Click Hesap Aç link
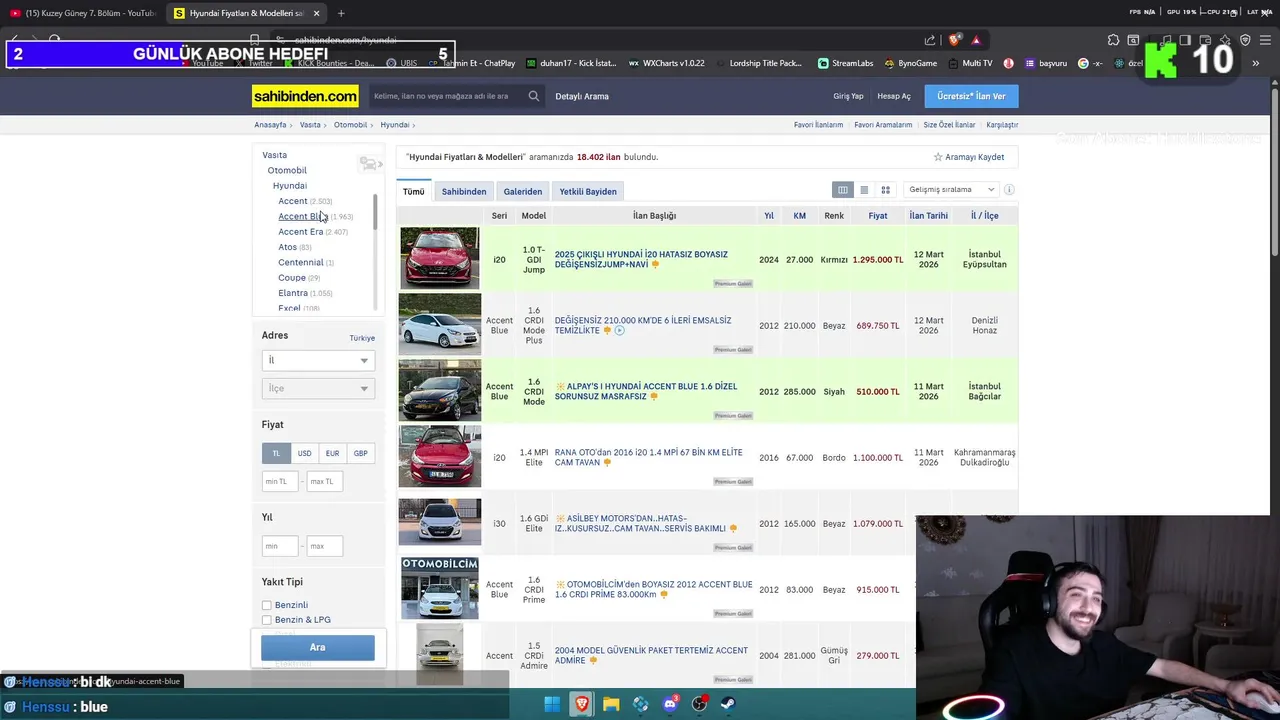1280x720 pixels. pos(894,96)
